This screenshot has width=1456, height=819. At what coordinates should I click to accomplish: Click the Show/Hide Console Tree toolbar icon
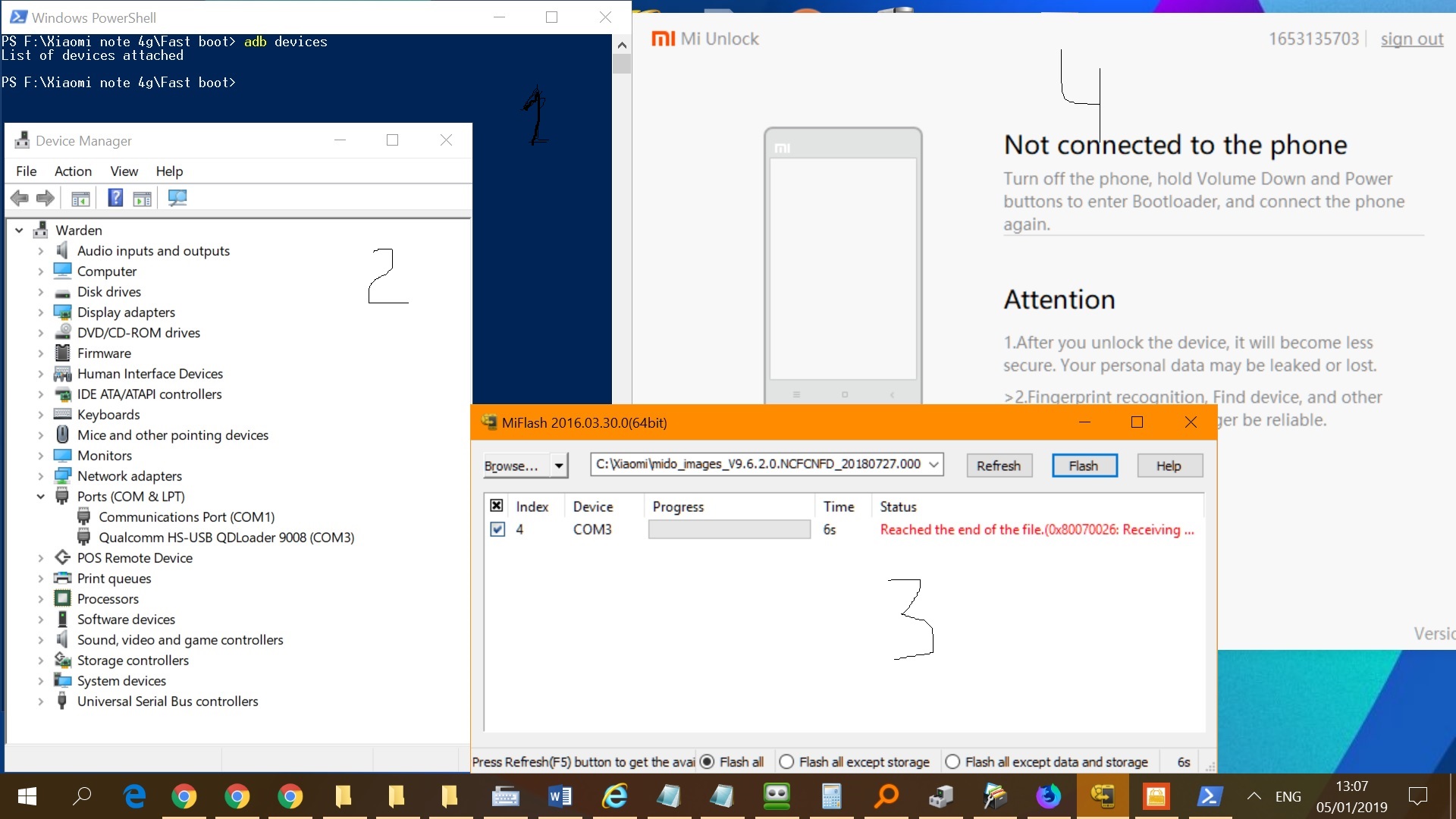(x=80, y=199)
